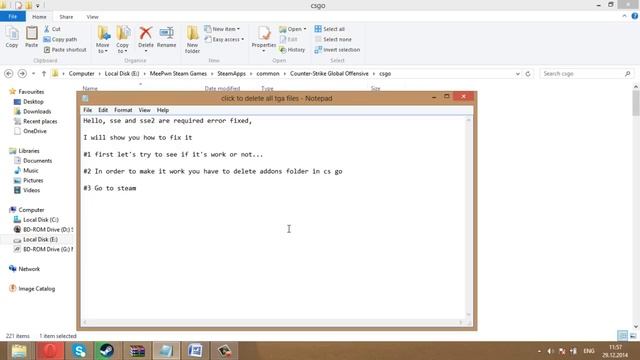Screen dimensions: 640x360
Task: Click the Copy icon in the ribbon
Action: click(12, 37)
